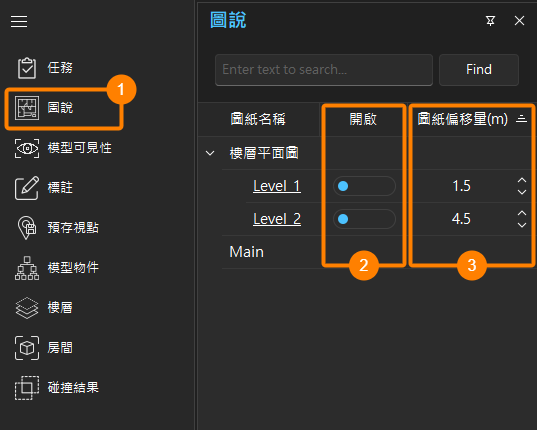
Task: Open the 圖說 drawings icon in the sidebar
Action: click(x=27, y=108)
